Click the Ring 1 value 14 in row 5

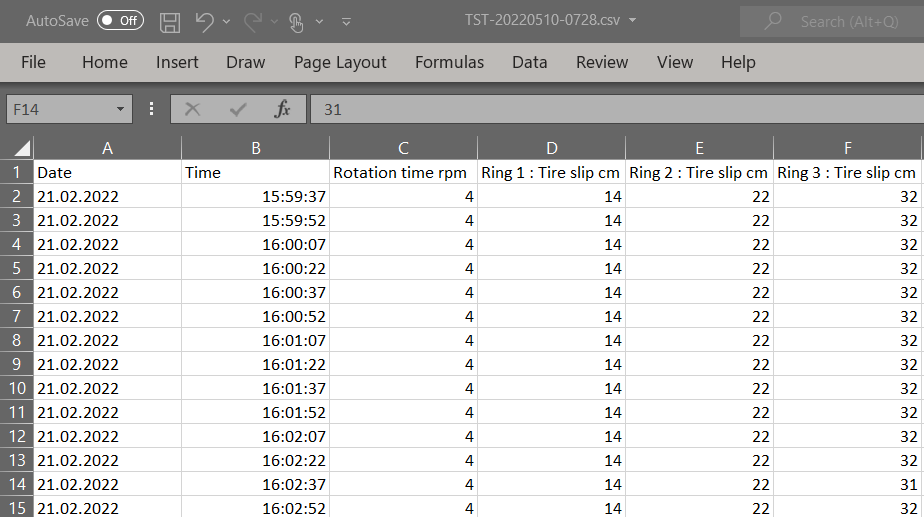(551, 268)
